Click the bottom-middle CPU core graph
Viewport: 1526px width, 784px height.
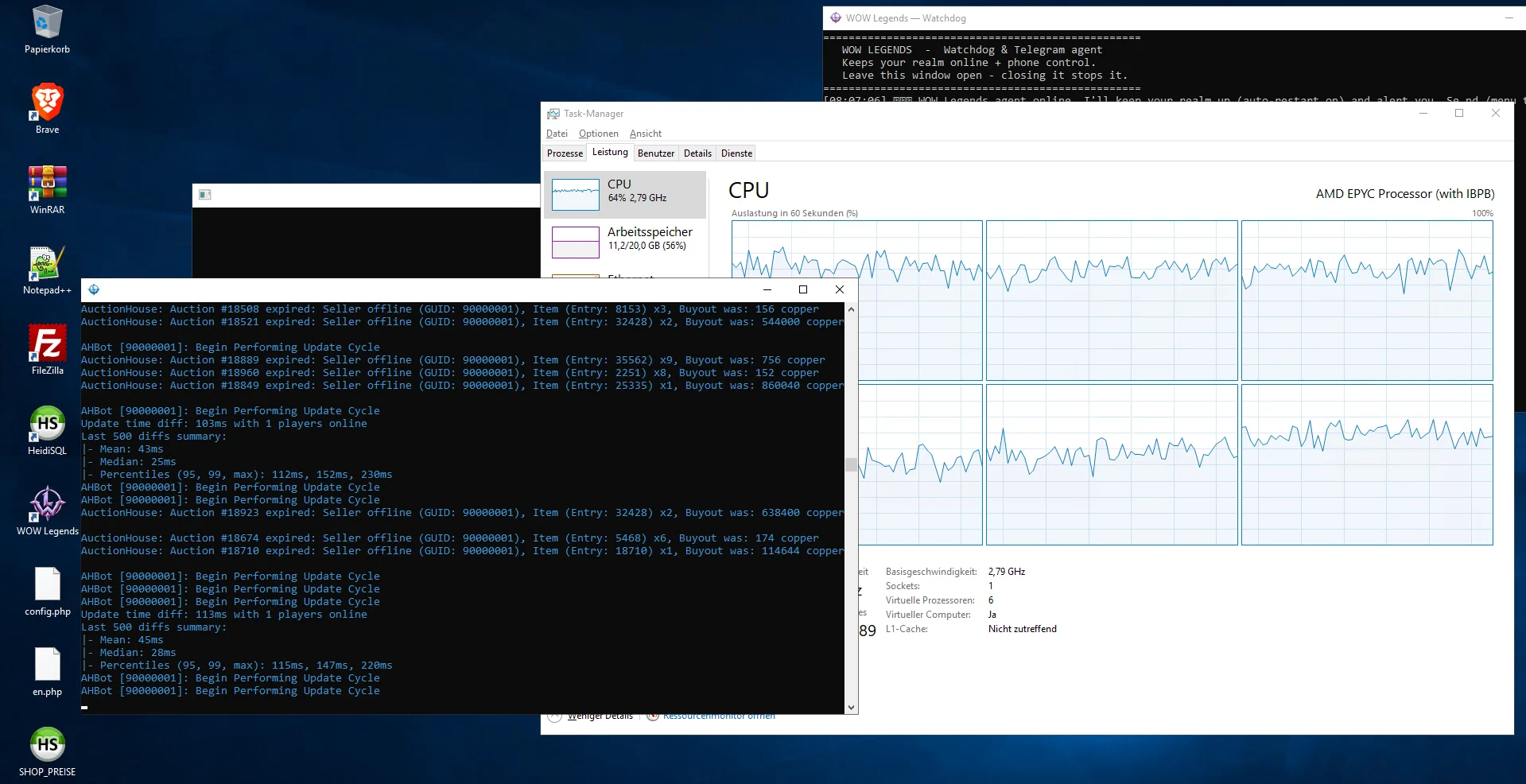(1112, 465)
